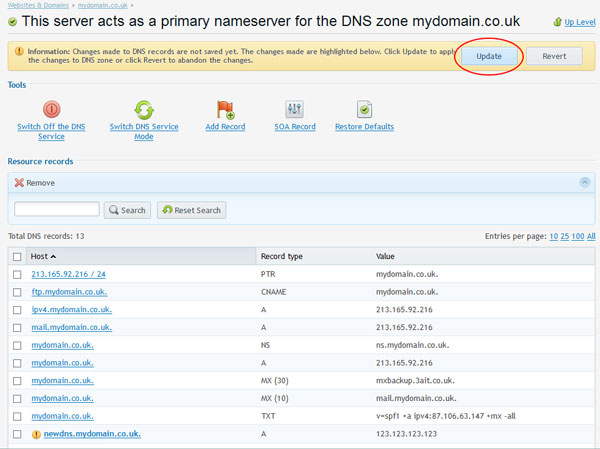
Task: Open mydomain.co.uk. link in NS row
Action: (x=62, y=345)
